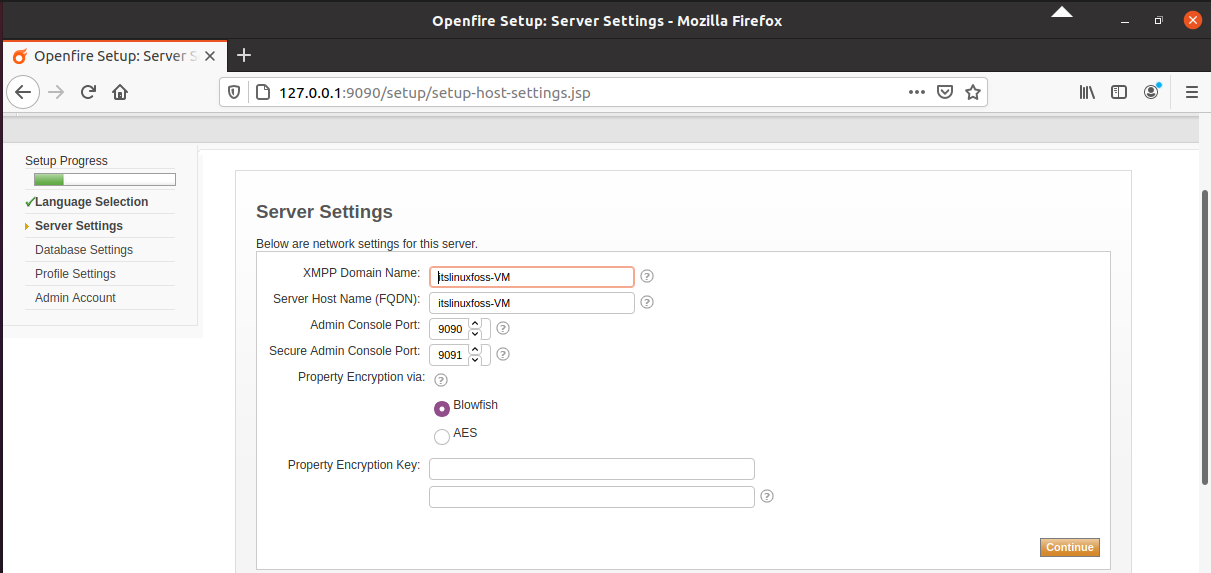The height and width of the screenshot is (573, 1211).
Task: Click the help icon beside Property Encryption Key
Action: click(x=767, y=496)
